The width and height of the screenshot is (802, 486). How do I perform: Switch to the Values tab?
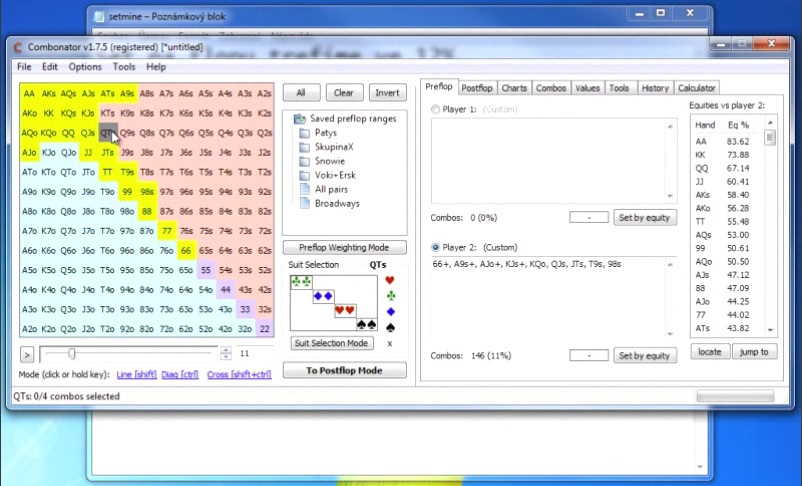pyautogui.click(x=587, y=89)
